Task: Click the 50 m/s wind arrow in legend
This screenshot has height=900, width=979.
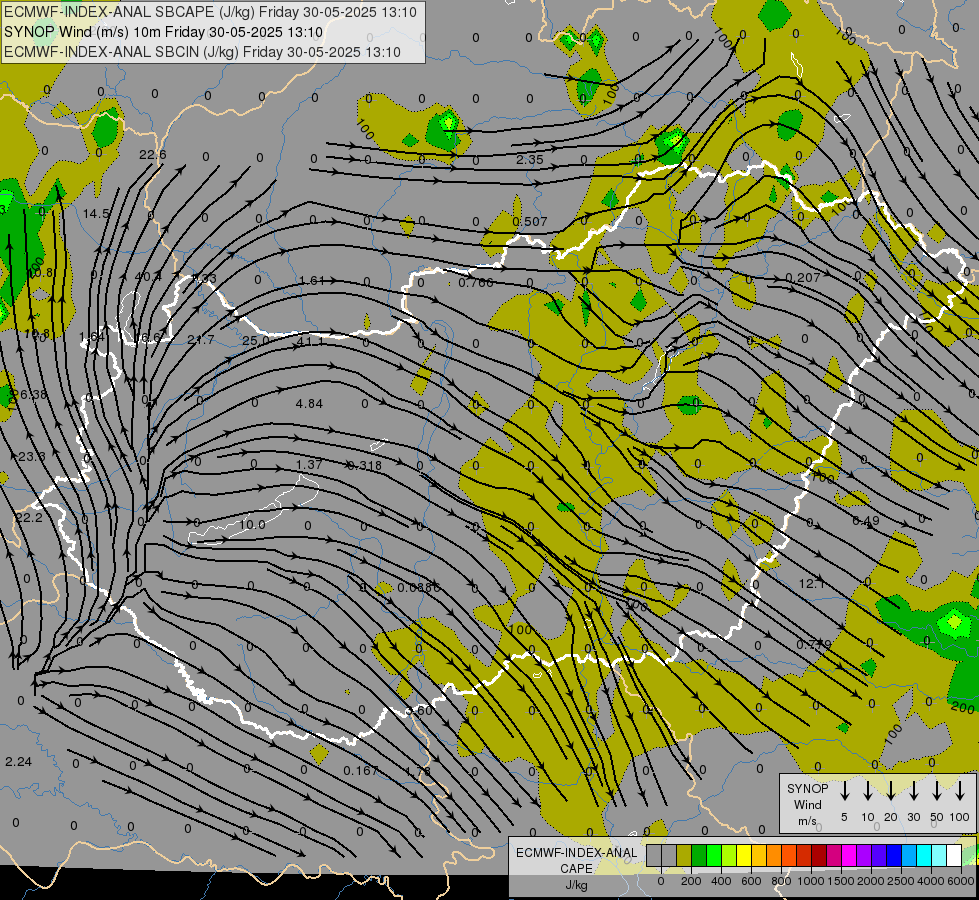Action: 937,791
